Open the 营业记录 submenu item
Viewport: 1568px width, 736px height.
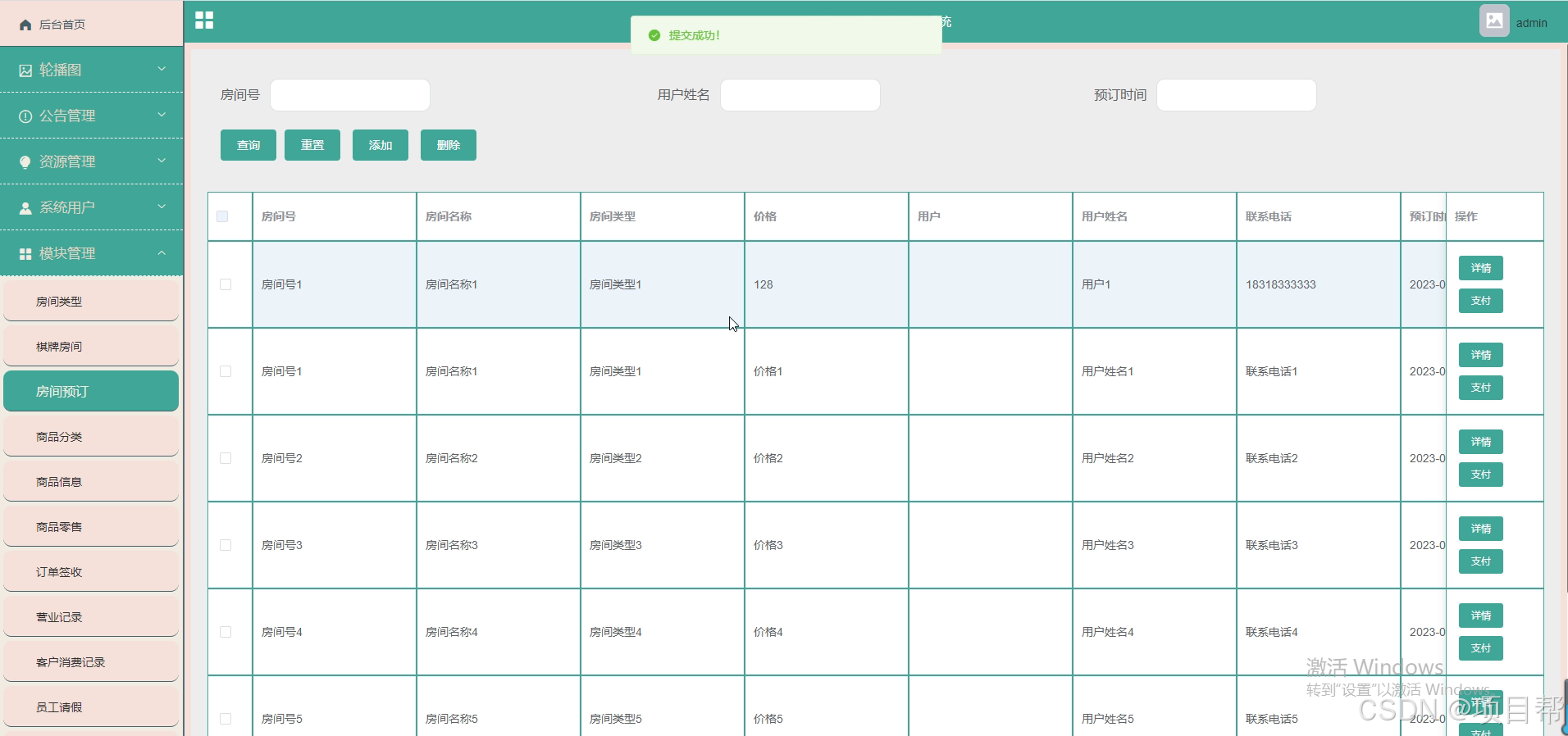click(91, 617)
